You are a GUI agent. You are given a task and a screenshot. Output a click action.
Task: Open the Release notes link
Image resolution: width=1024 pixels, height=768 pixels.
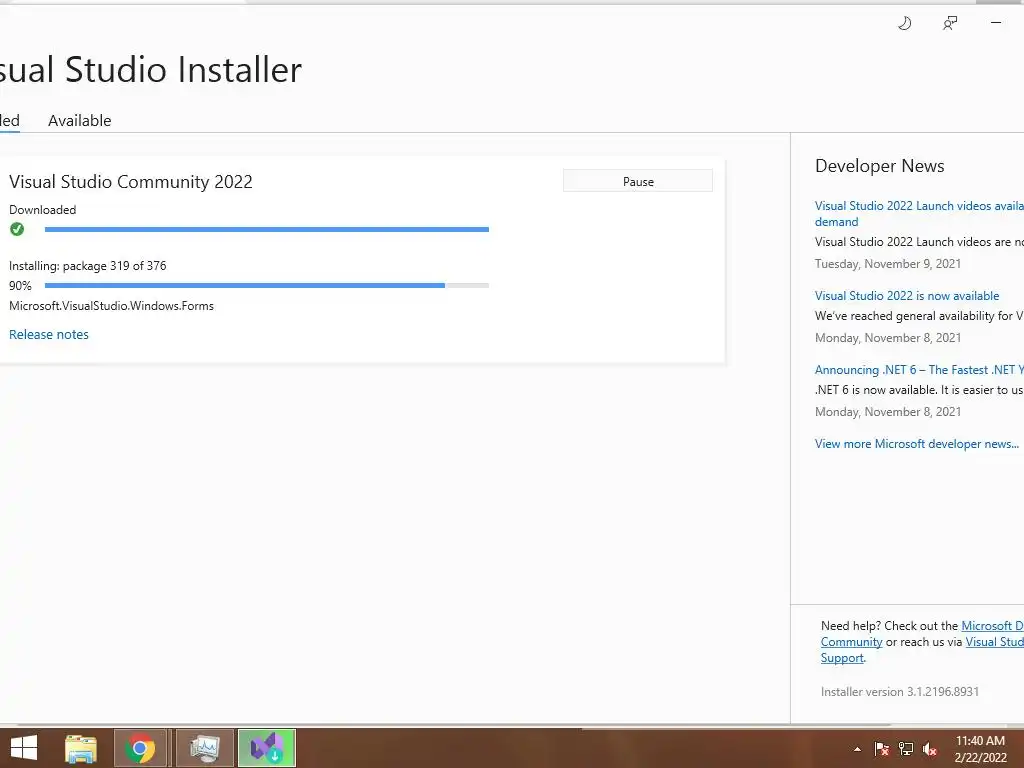coord(49,334)
